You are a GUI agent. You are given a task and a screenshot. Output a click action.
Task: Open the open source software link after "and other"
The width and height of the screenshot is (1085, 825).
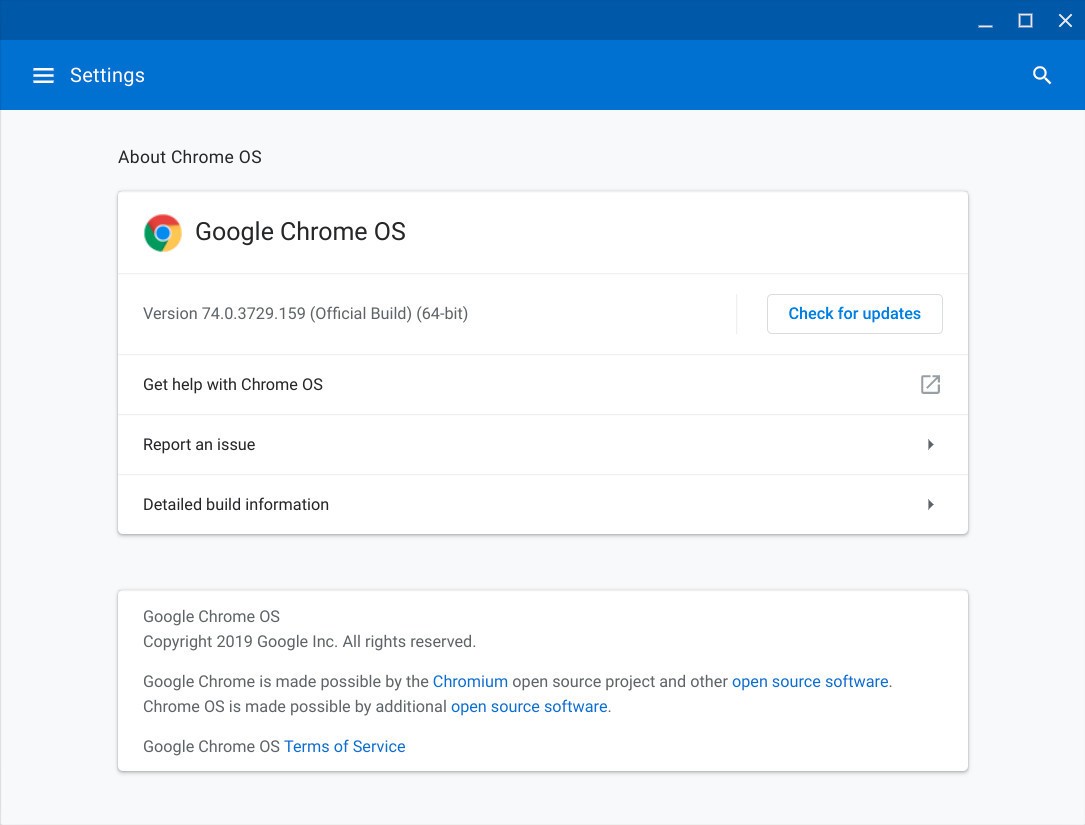pos(810,682)
